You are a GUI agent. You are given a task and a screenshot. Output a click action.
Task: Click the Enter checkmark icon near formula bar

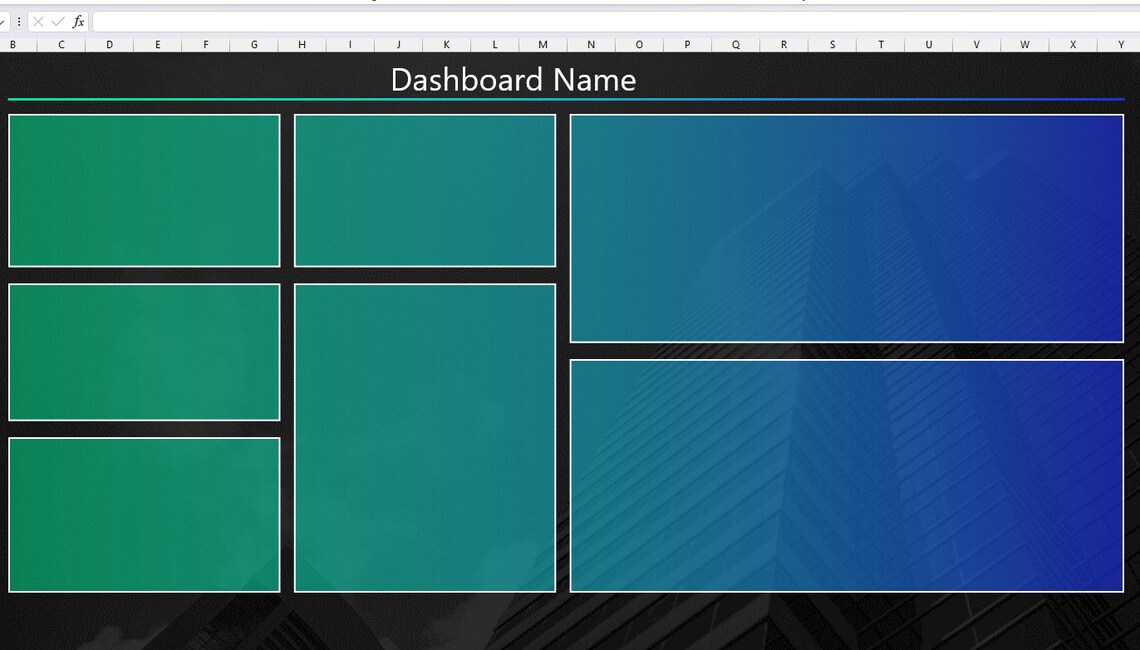[x=56, y=20]
